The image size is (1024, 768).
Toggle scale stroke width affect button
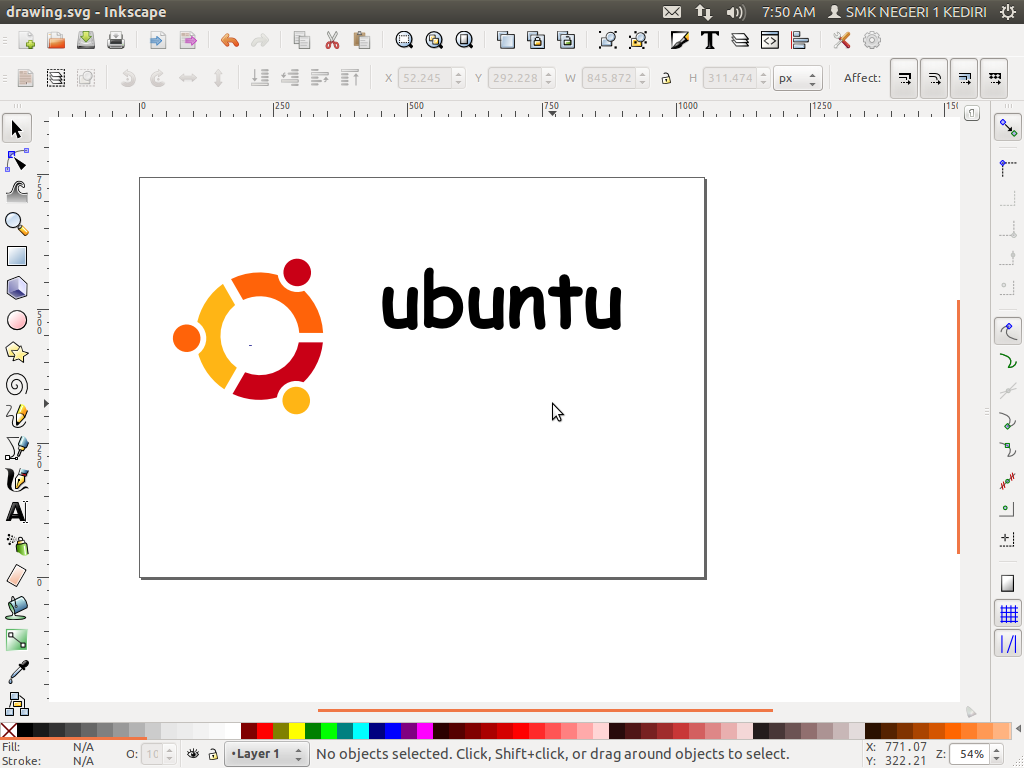[904, 78]
